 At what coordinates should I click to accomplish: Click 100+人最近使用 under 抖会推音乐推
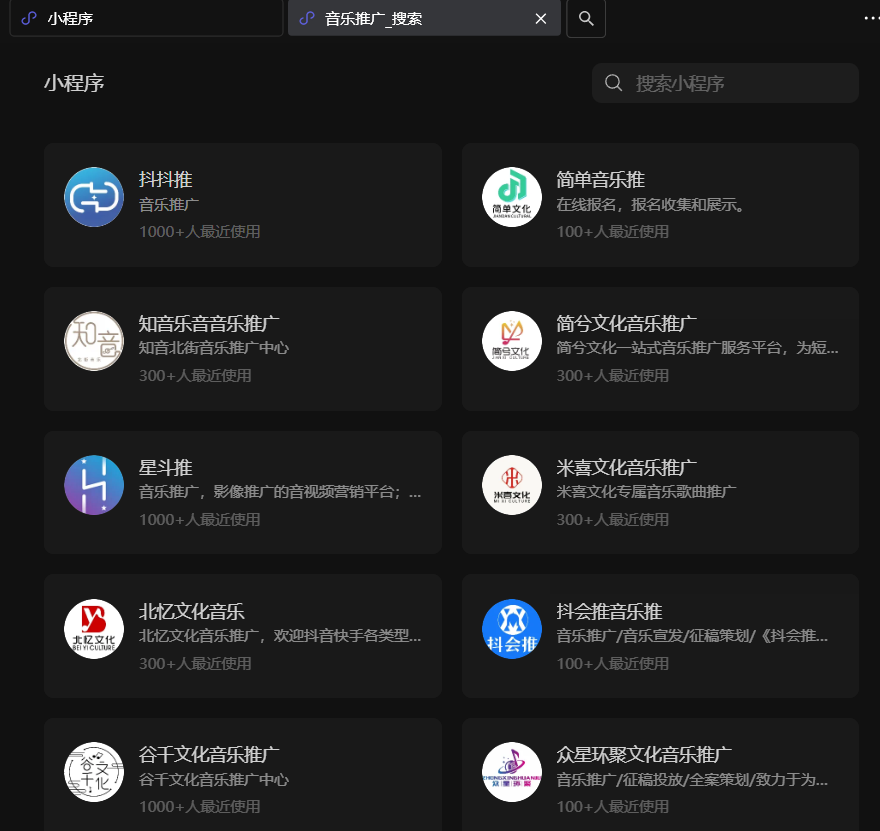tap(612, 664)
